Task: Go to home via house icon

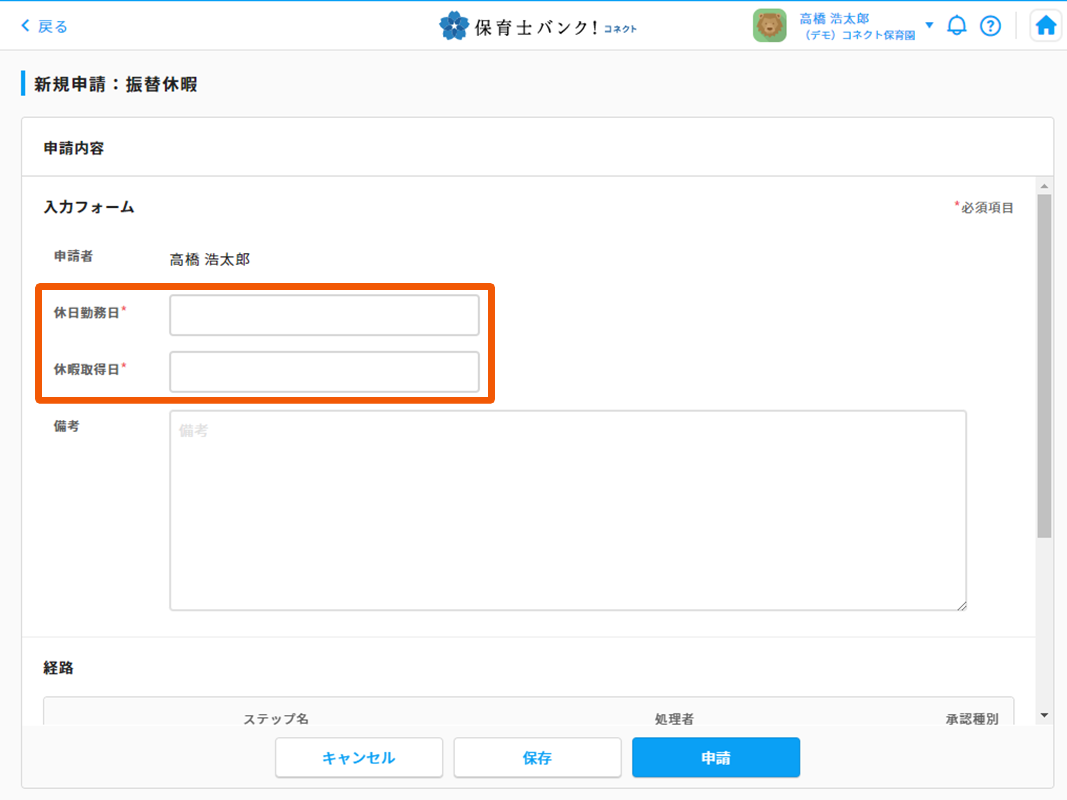Action: tap(1045, 26)
